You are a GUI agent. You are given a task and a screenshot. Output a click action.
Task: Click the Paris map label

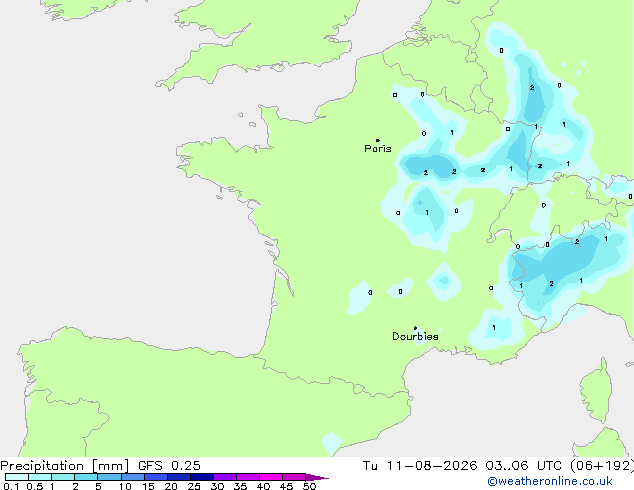coord(378,148)
